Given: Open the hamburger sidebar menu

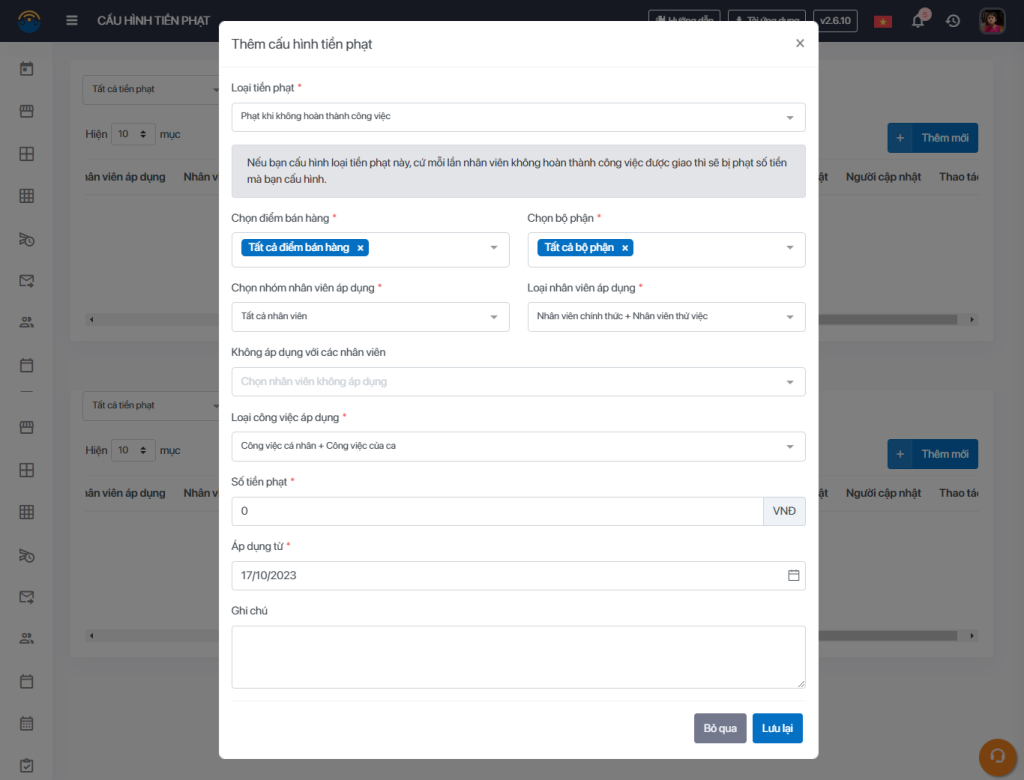Looking at the screenshot, I should (x=72, y=21).
